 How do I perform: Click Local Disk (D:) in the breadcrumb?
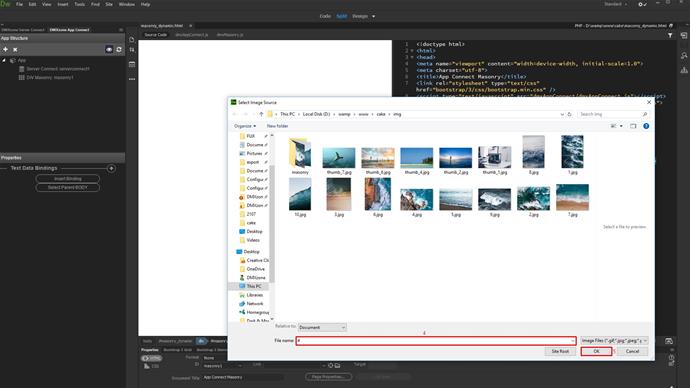pos(316,114)
